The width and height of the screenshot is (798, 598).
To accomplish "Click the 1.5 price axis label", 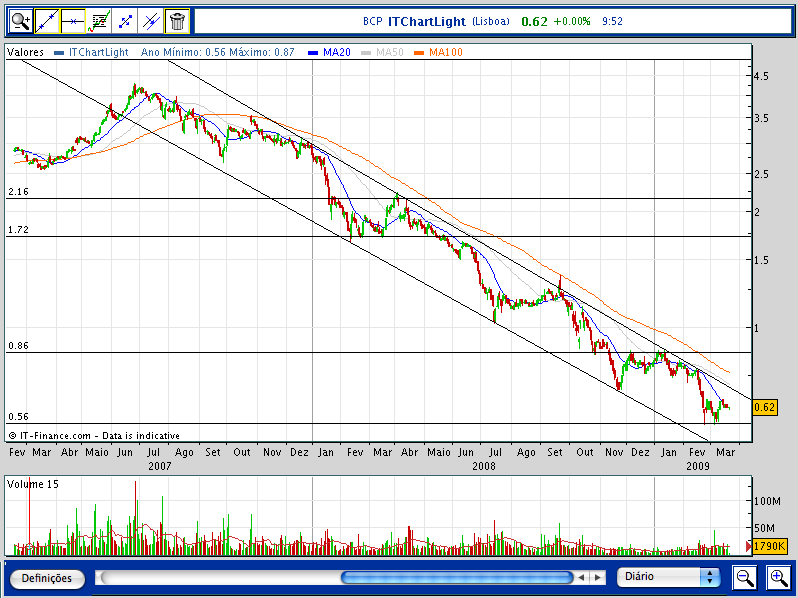I will (x=761, y=261).
